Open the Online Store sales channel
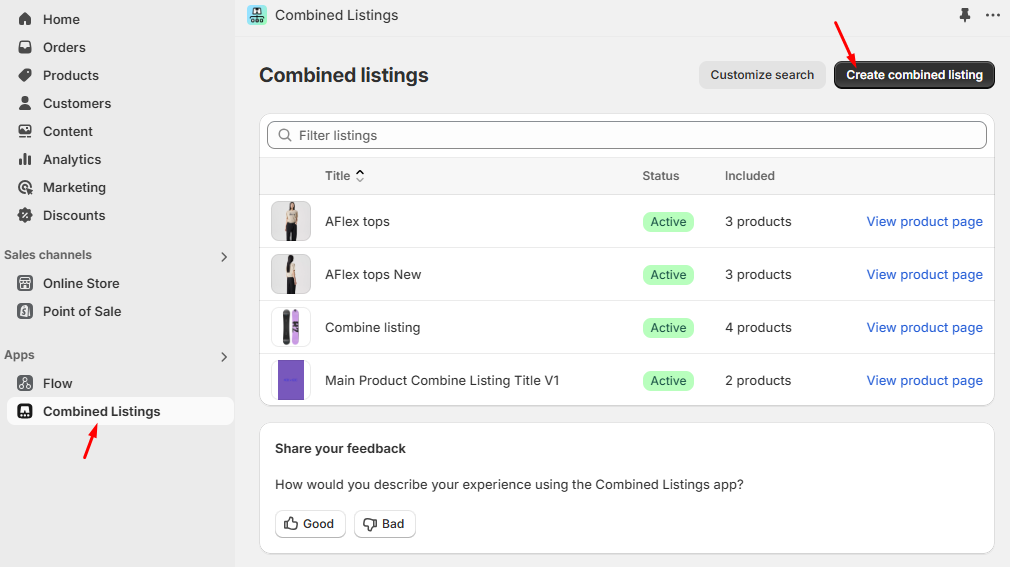1010x567 pixels. [81, 283]
